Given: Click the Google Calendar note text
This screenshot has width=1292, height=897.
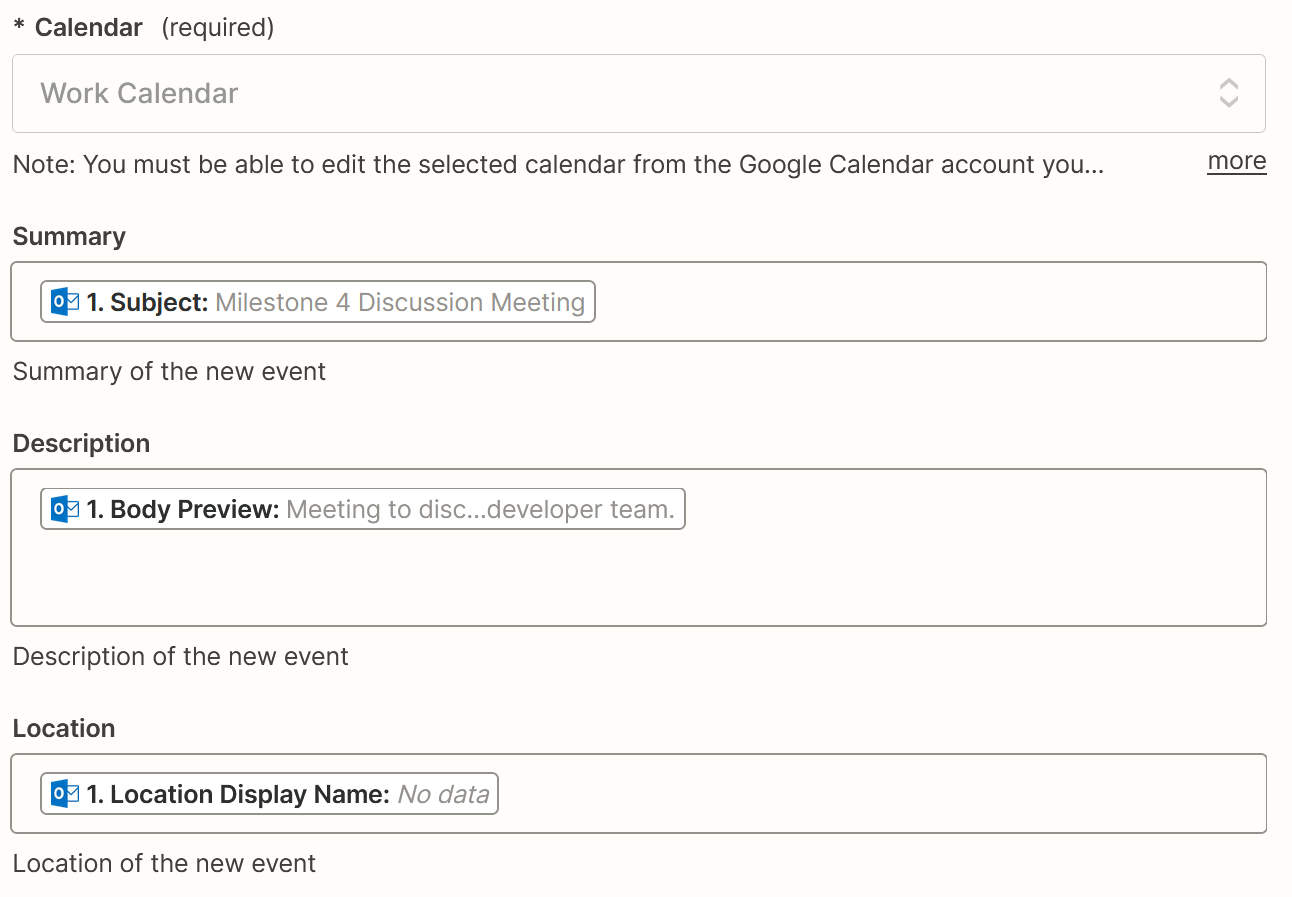Looking at the screenshot, I should pyautogui.click(x=557, y=164).
